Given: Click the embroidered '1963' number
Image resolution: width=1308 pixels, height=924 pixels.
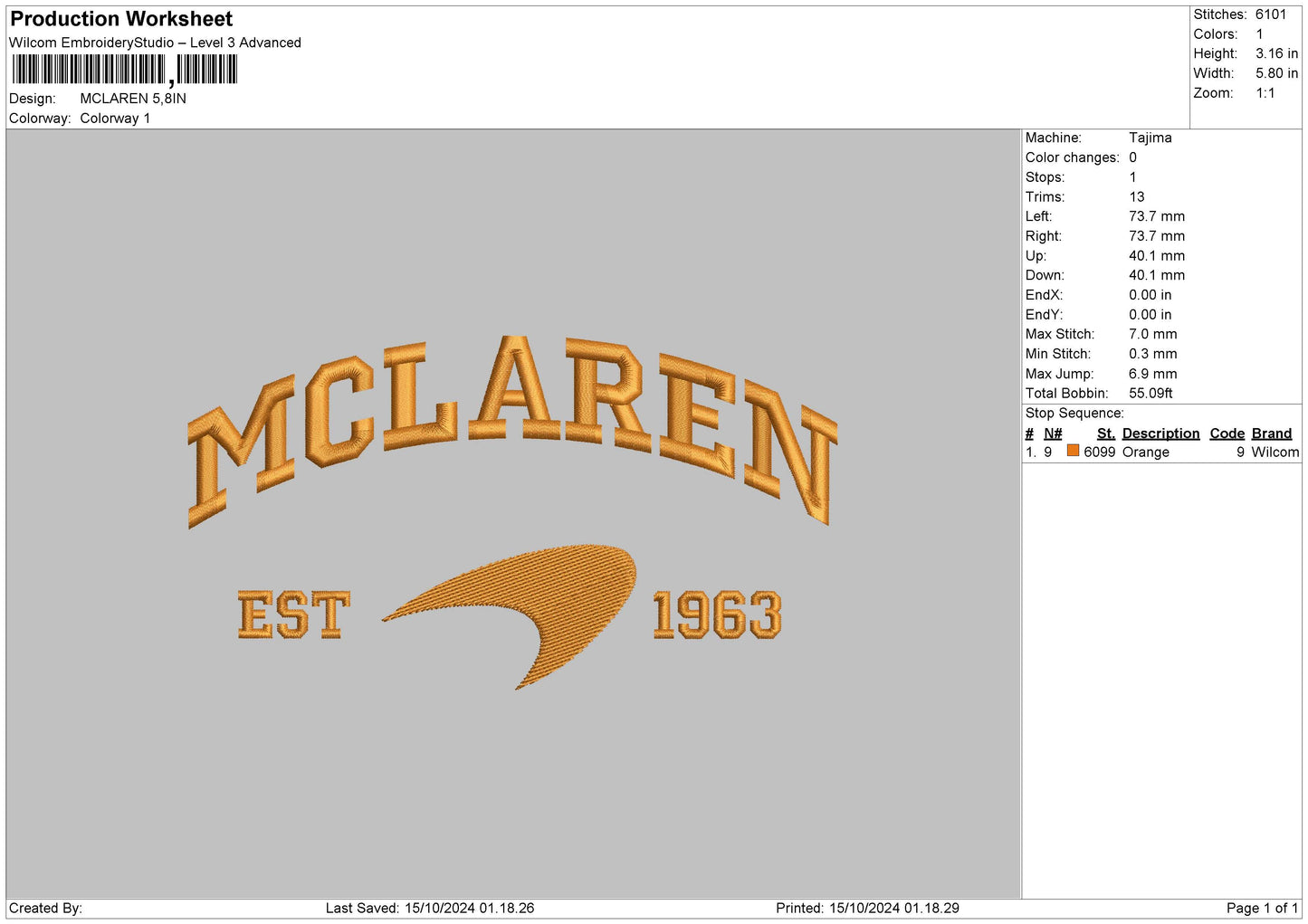Looking at the screenshot, I should pyautogui.click(x=717, y=615).
